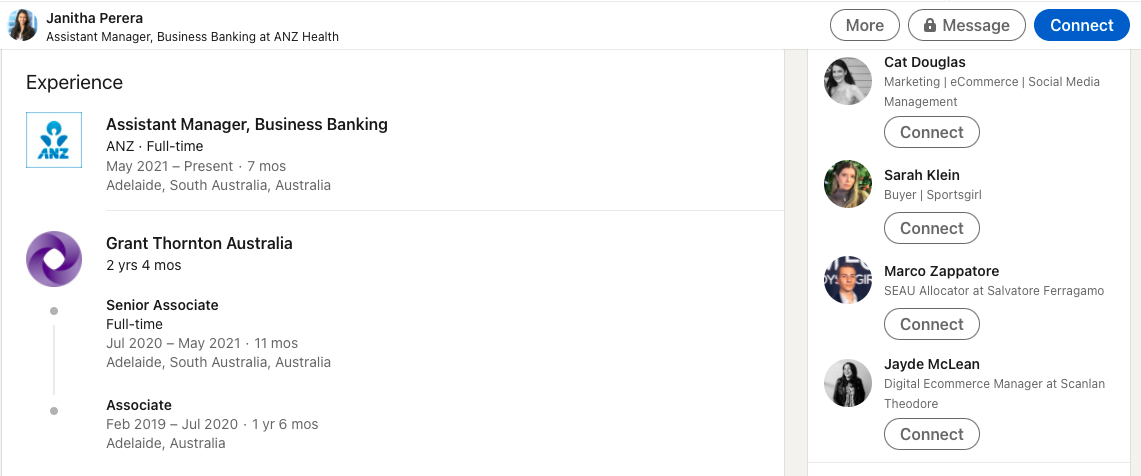Open Grant Thornton Australia company link
The width and height of the screenshot is (1141, 476).
[199, 243]
